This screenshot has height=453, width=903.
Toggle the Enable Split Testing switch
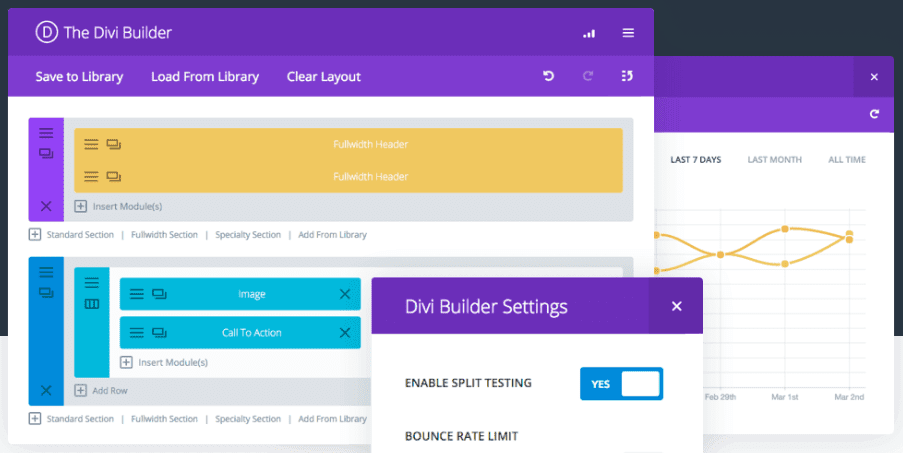click(621, 383)
